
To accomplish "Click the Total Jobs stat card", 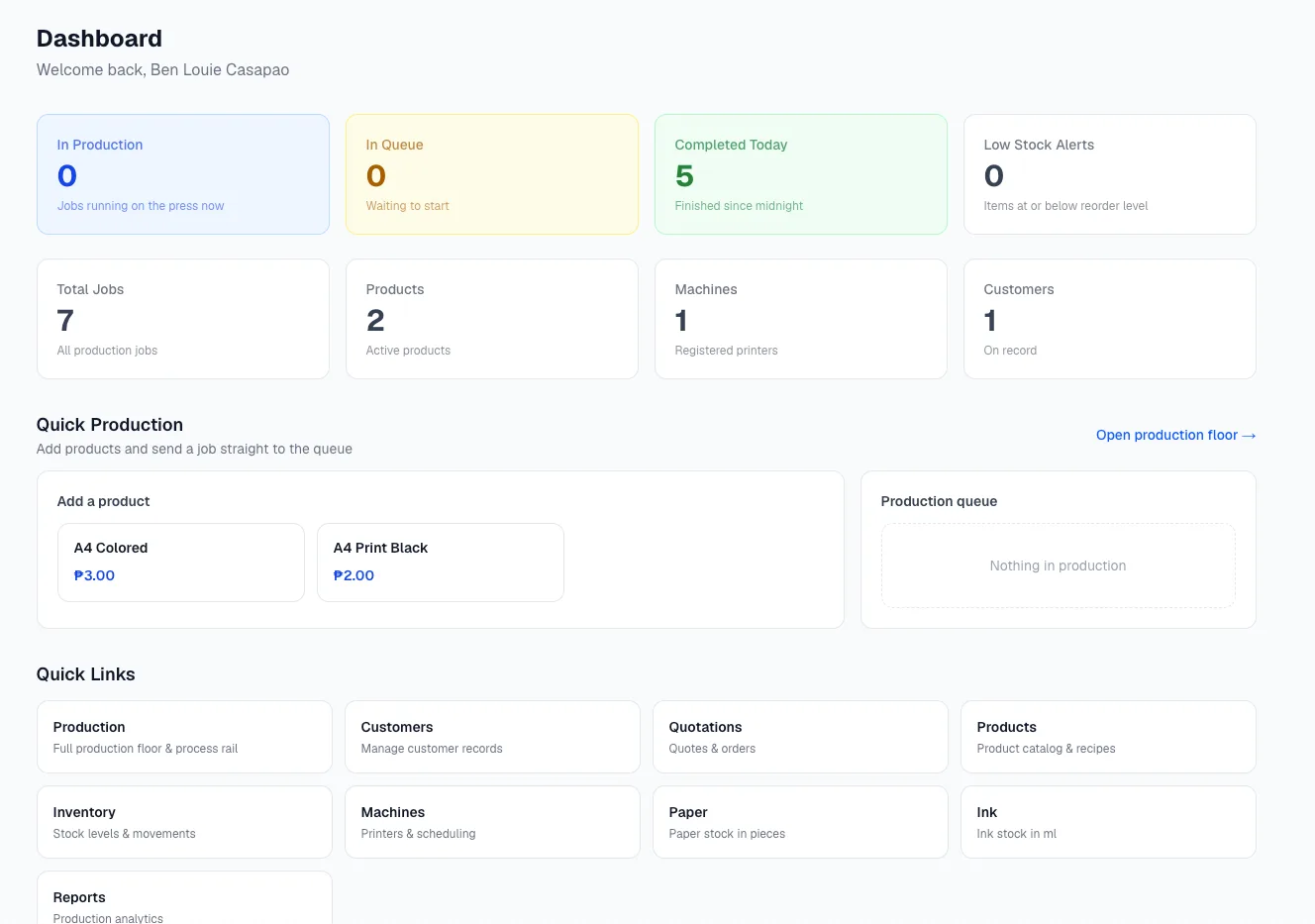I will tap(183, 319).
